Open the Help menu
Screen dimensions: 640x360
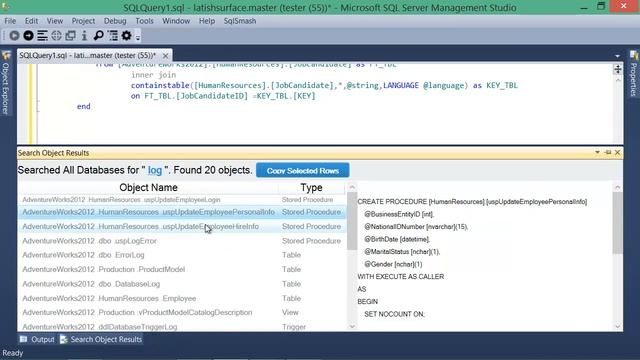pyautogui.click(x=207, y=21)
